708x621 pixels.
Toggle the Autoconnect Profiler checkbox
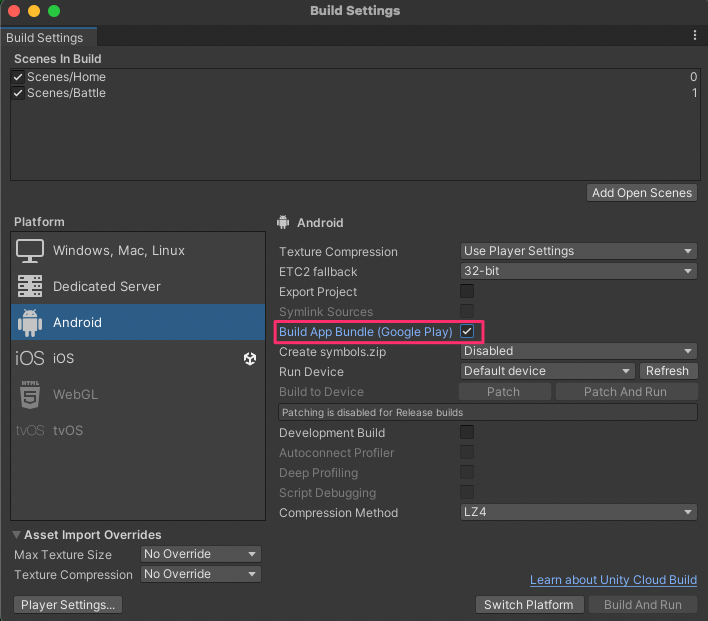[x=467, y=452]
